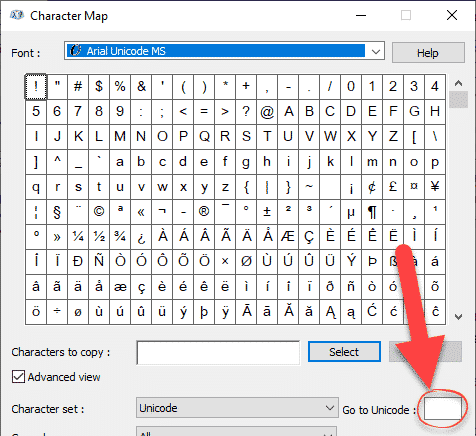Image resolution: width=476 pixels, height=436 pixels.
Task: Pick the section sign § character
Action: pos(57,212)
